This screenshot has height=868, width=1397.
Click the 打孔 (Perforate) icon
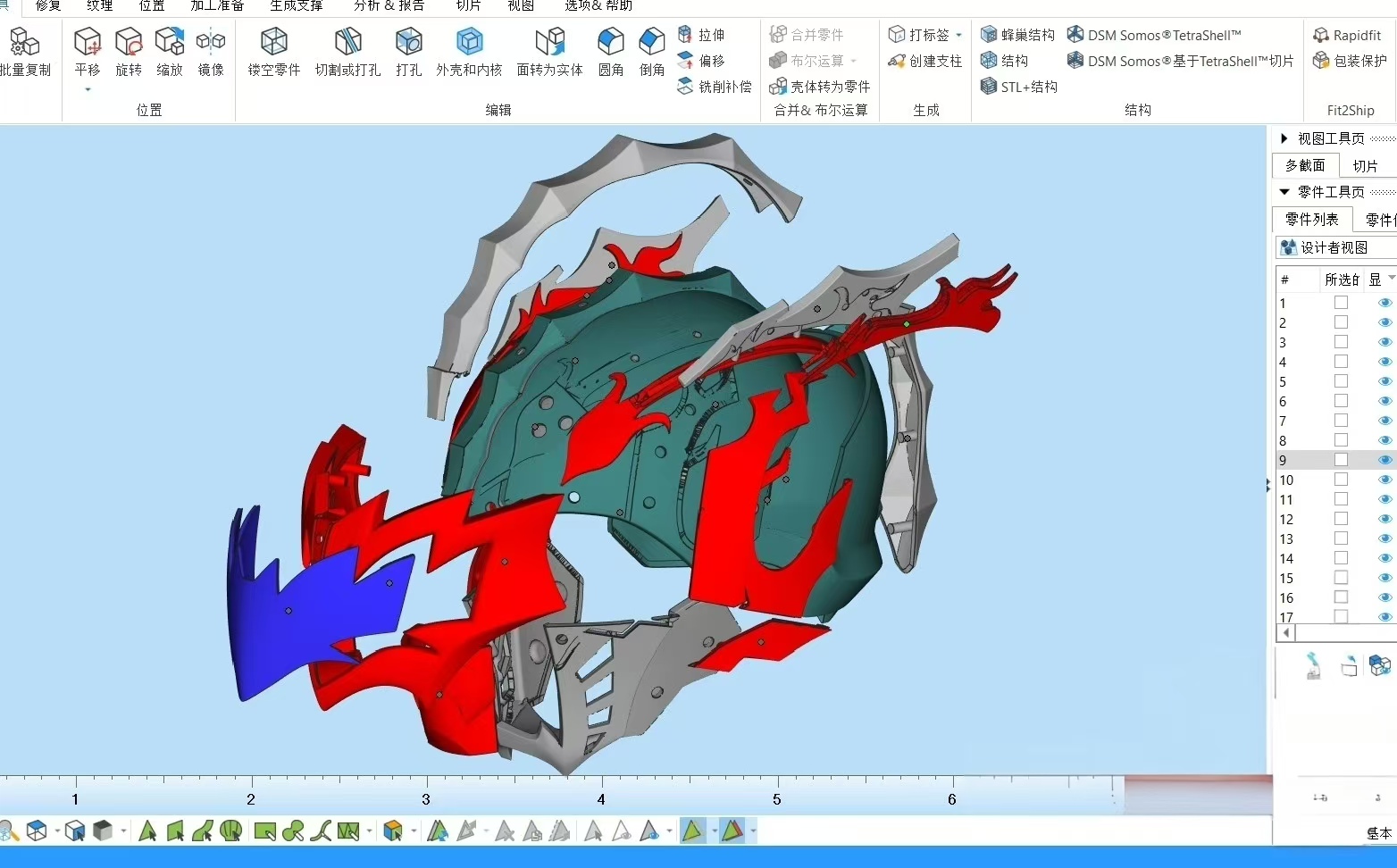coord(409,42)
